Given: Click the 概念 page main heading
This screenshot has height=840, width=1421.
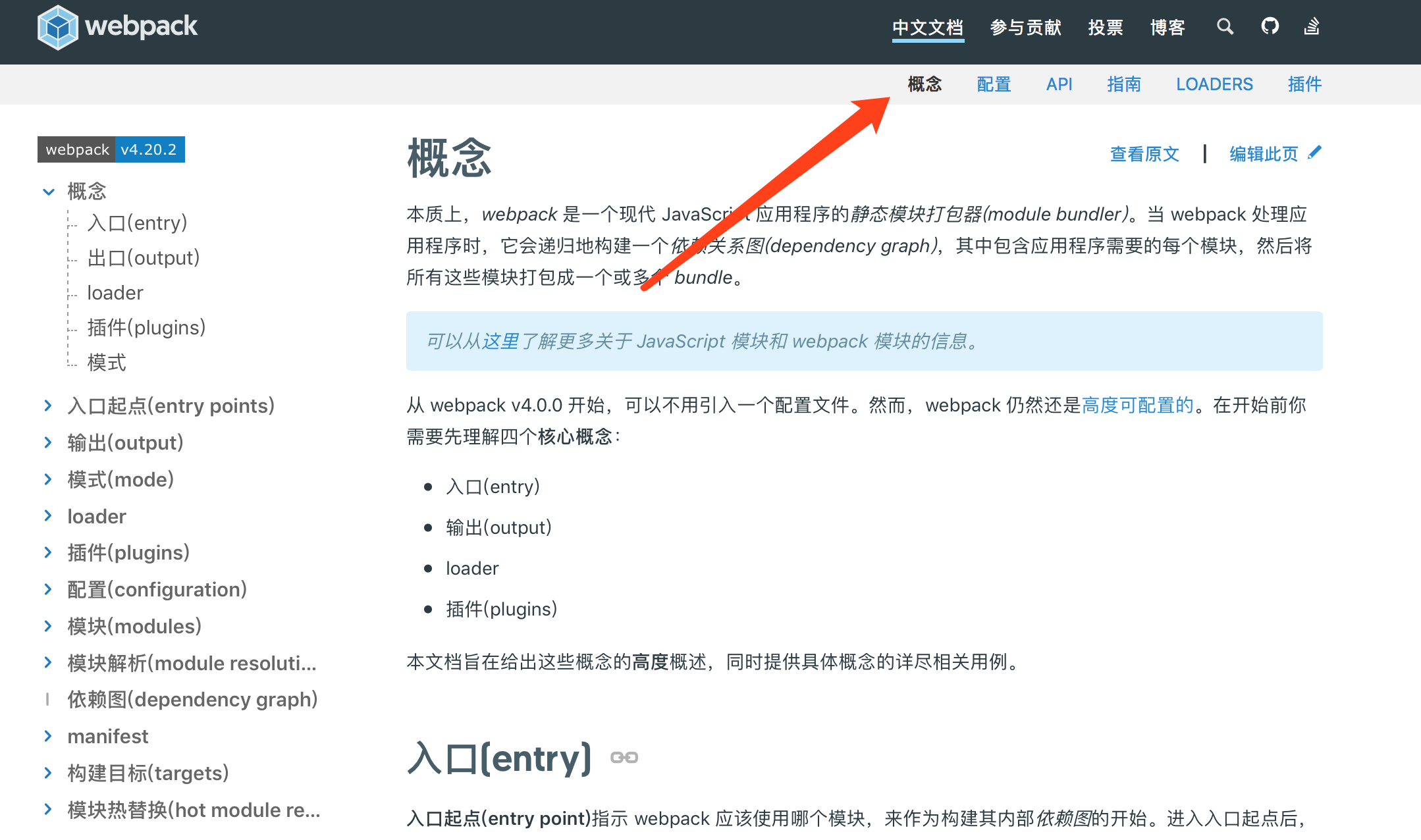Looking at the screenshot, I should (x=449, y=158).
